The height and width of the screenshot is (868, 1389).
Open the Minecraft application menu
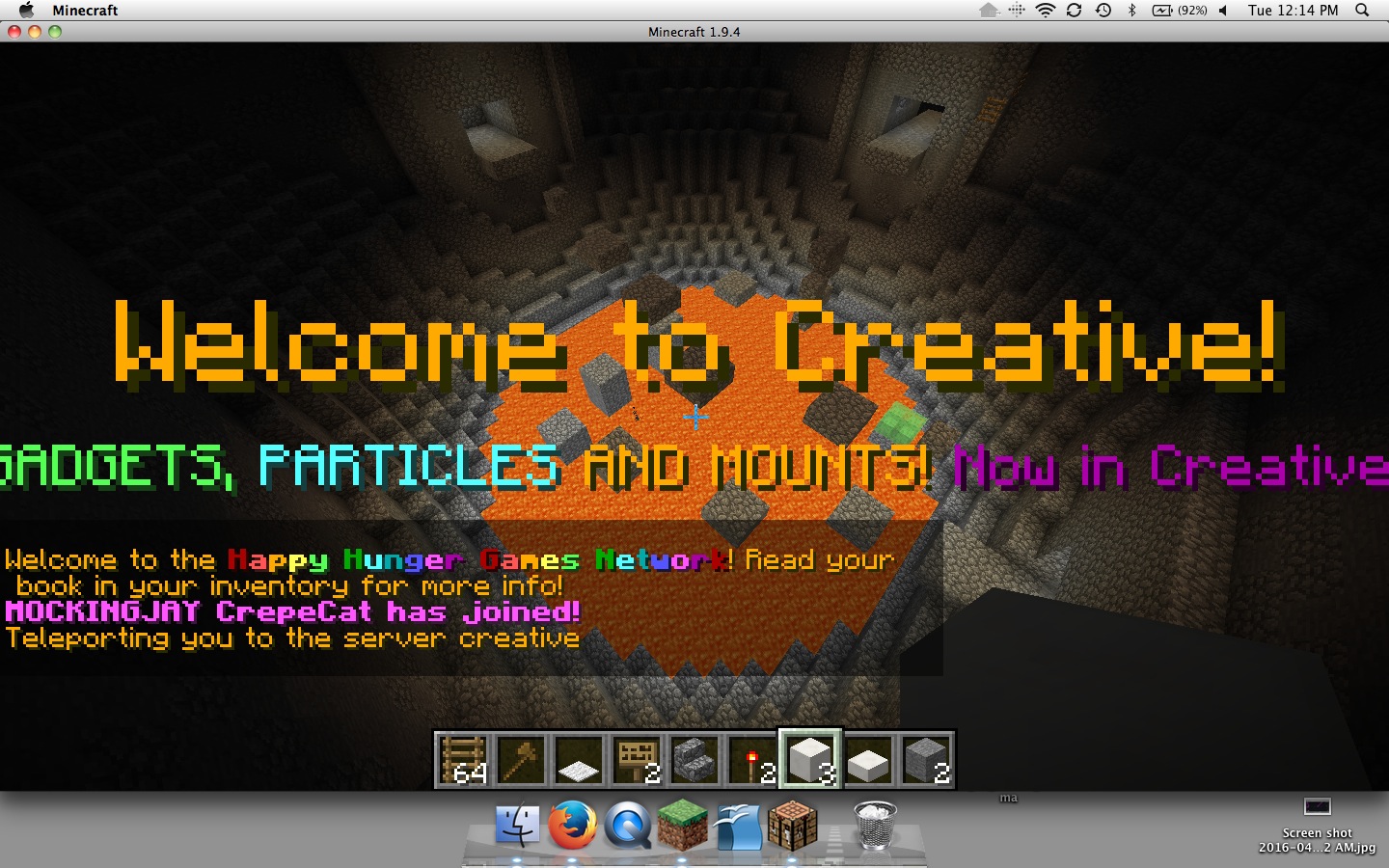[x=85, y=10]
